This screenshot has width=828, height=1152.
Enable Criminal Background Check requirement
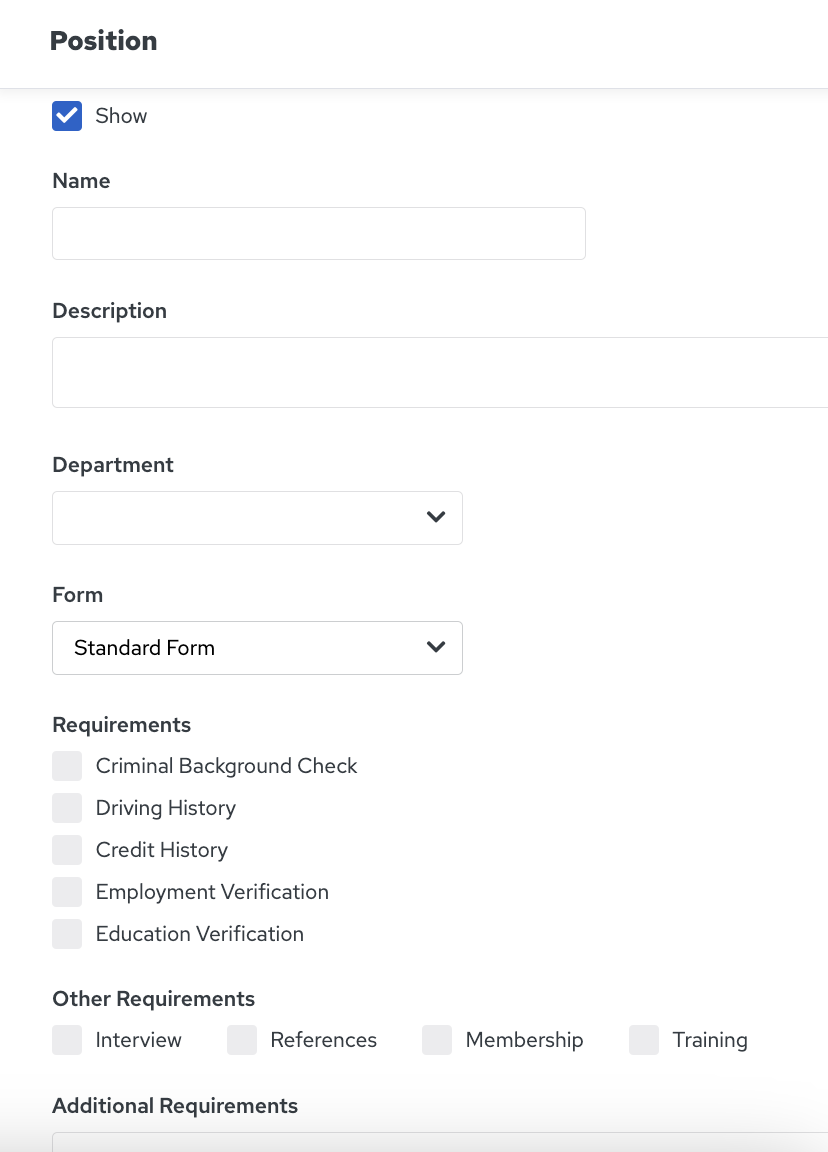click(67, 766)
